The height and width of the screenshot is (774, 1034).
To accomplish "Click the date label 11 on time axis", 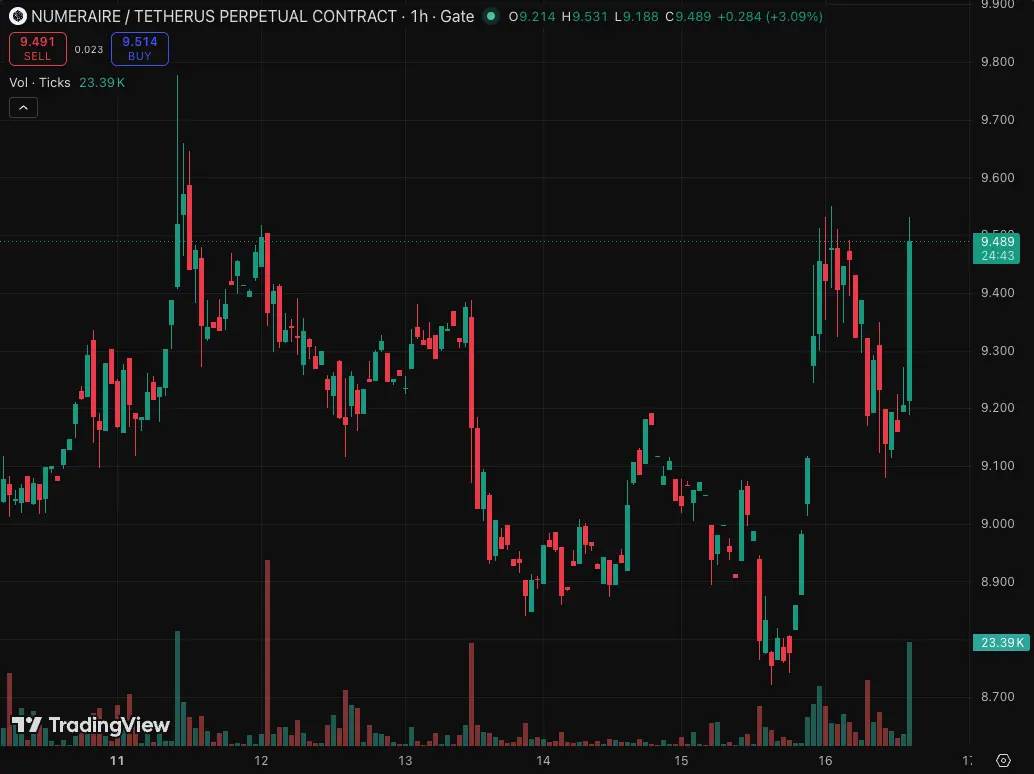I will point(117,761).
